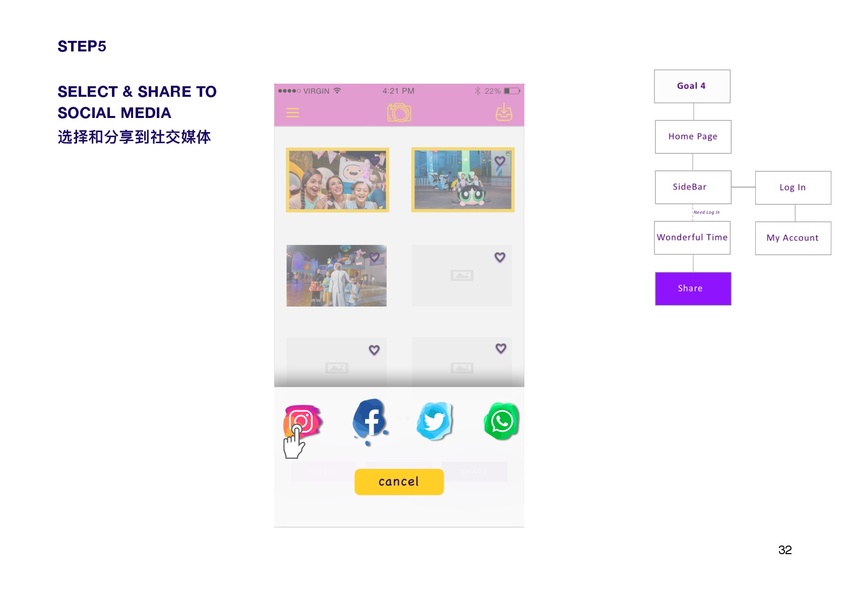
Task: Select the Adventure Time group selfie thumbnail
Action: coord(337,180)
